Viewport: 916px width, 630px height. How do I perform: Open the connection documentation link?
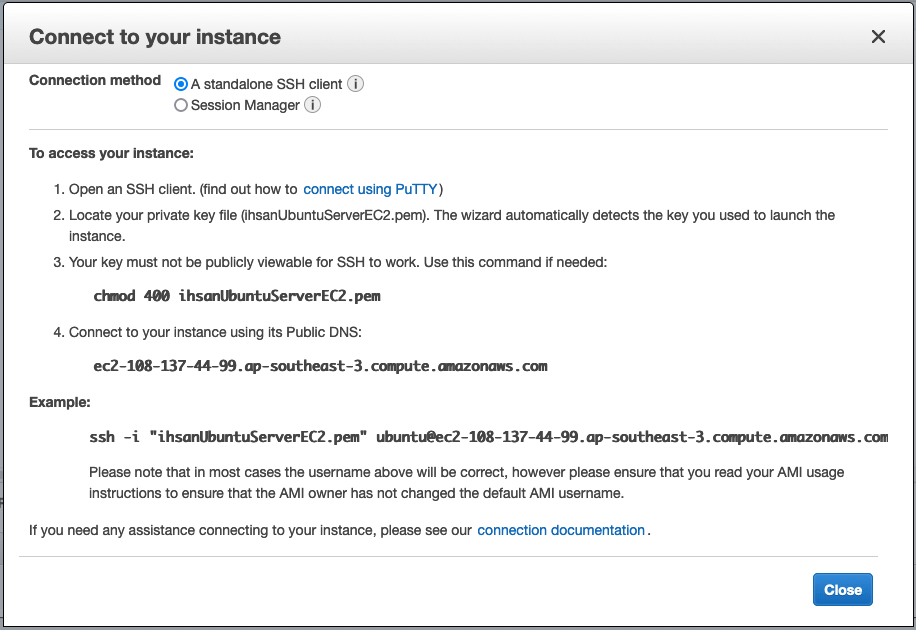[561, 530]
